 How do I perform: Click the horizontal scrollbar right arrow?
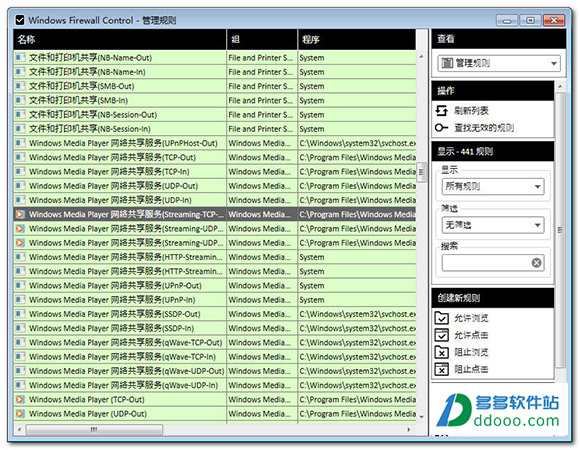point(409,429)
